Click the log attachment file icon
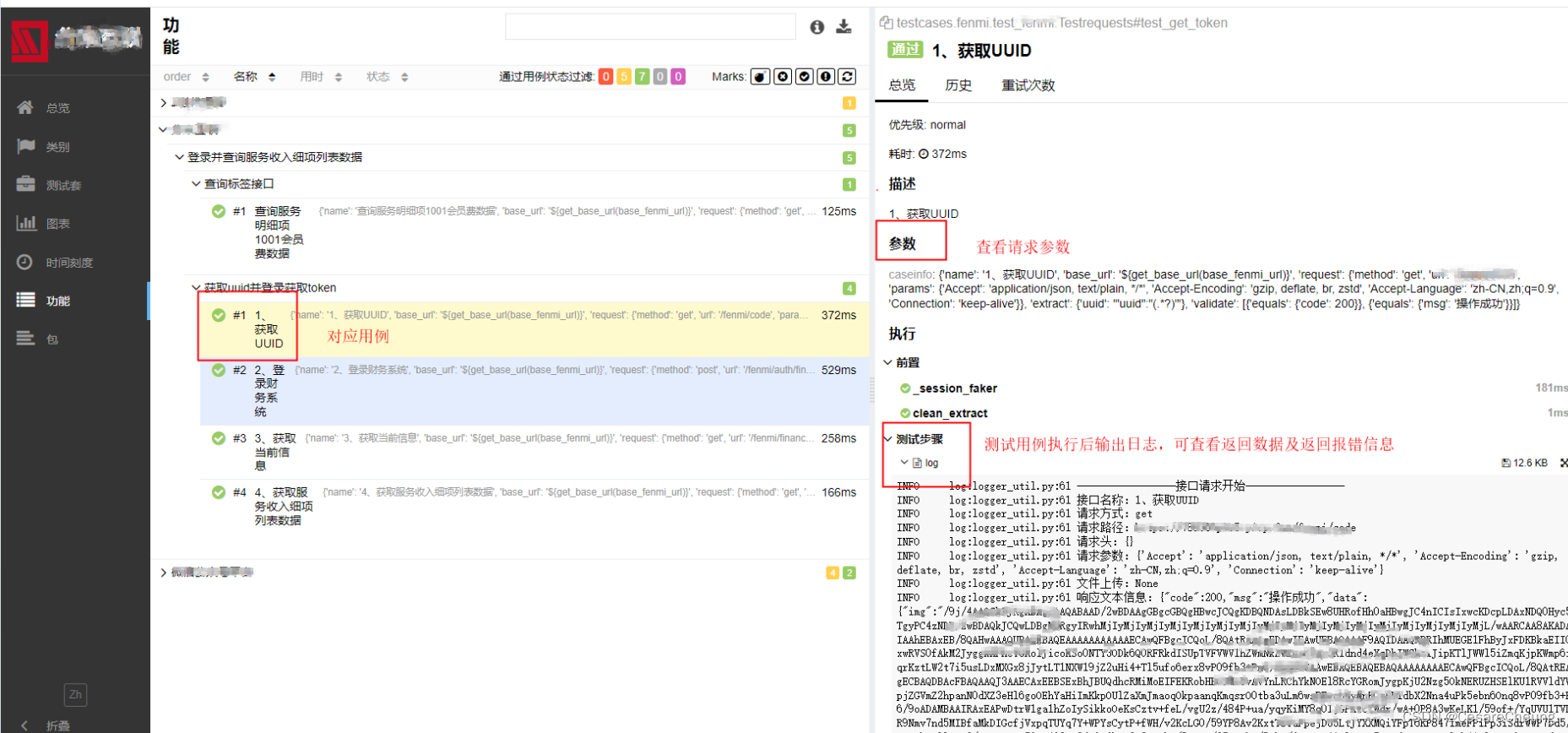The width and height of the screenshot is (1568, 733). pyautogui.click(x=917, y=463)
